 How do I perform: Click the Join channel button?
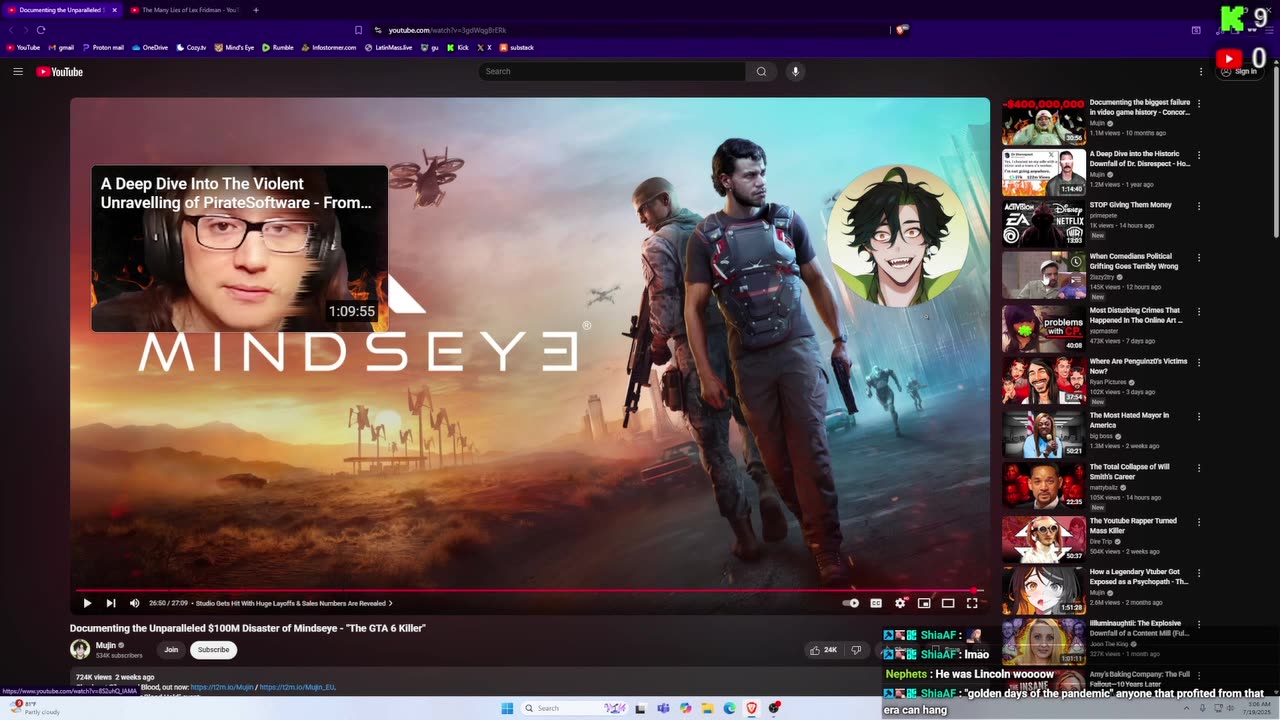(x=171, y=650)
